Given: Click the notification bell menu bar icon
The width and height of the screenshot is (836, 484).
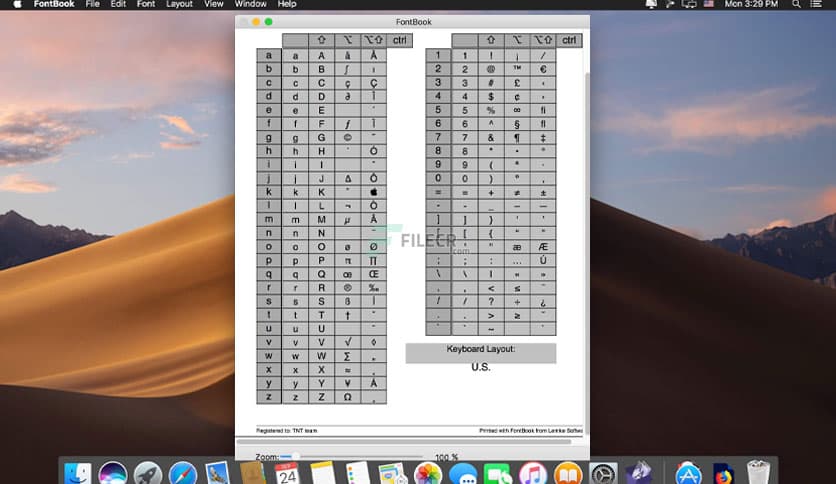Looking at the screenshot, I should pyautogui.click(x=651, y=4).
